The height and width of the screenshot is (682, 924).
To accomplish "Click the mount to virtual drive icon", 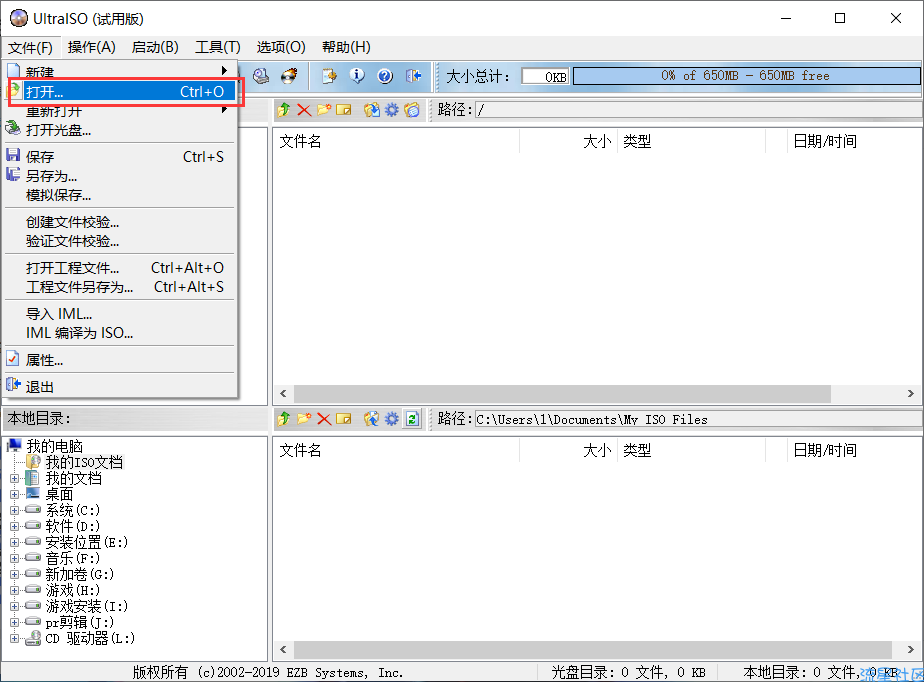I will point(261,76).
